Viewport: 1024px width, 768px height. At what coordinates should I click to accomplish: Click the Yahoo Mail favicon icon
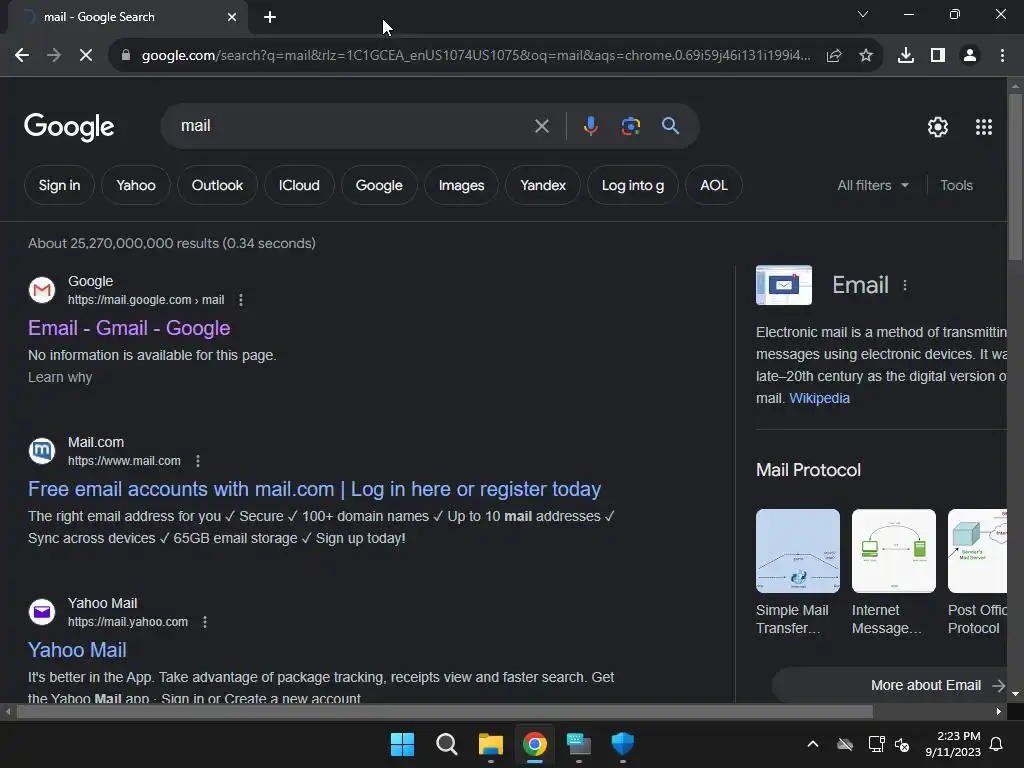[42, 612]
